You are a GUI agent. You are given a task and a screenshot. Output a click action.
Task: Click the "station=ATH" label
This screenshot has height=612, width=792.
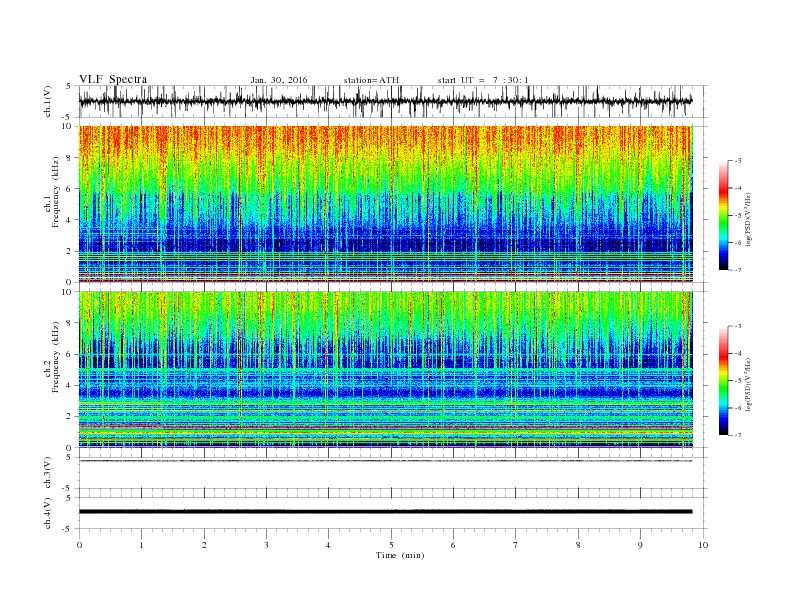371,80
